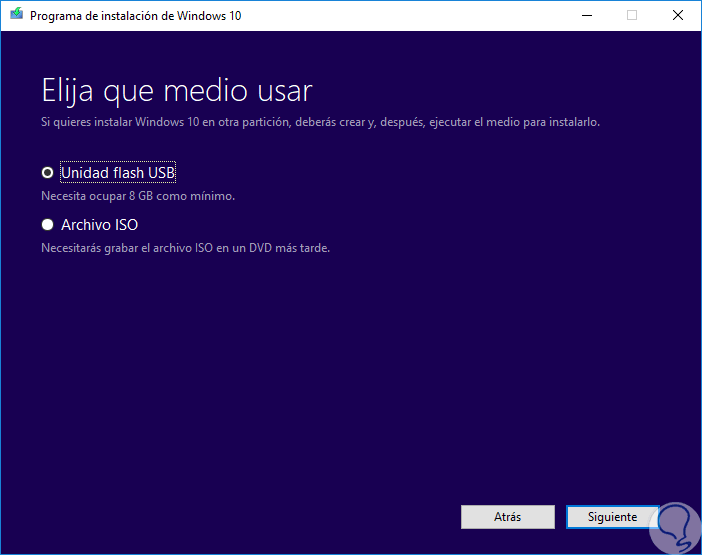The height and width of the screenshot is (555, 702).
Task: Go back with the Atrás button
Action: 508,517
